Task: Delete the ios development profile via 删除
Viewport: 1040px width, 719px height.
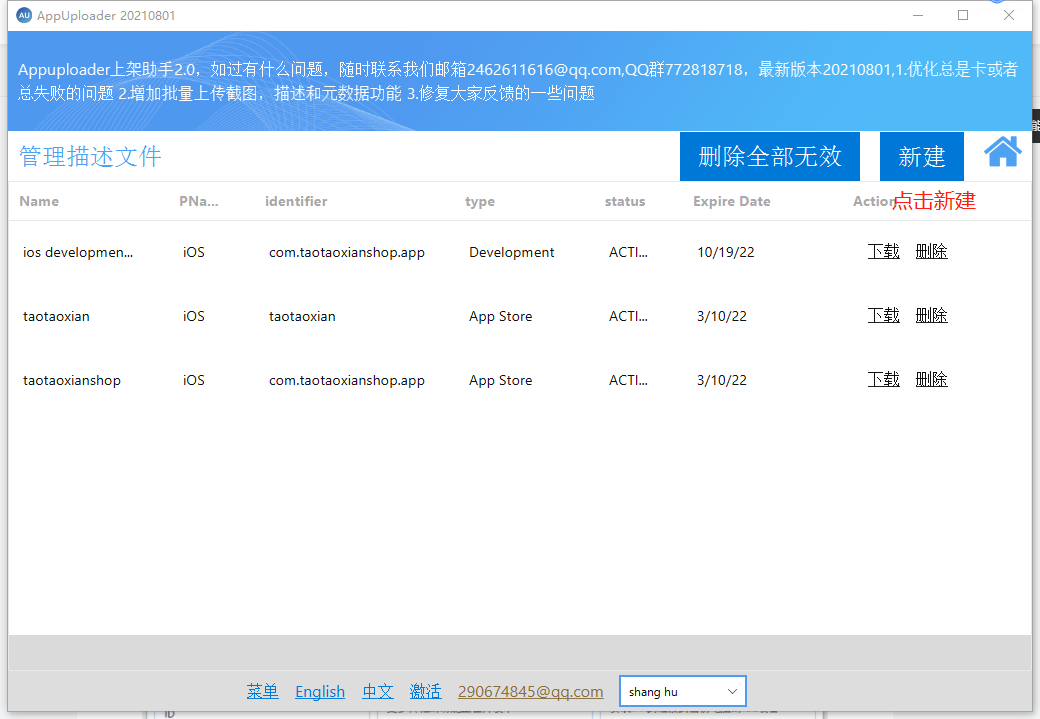Action: click(x=931, y=251)
